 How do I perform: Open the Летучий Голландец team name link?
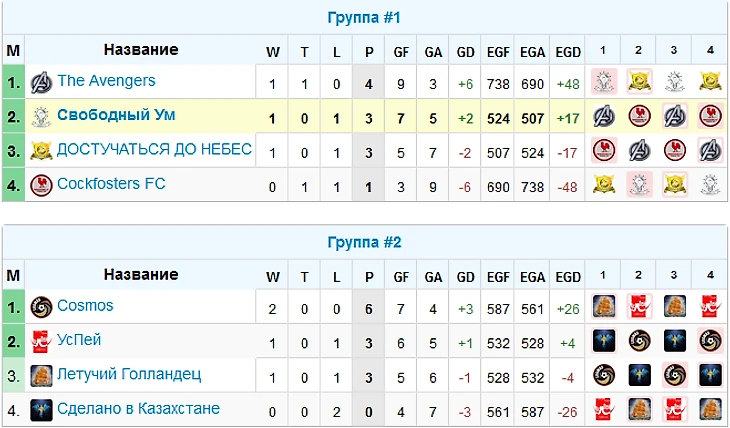(129, 374)
